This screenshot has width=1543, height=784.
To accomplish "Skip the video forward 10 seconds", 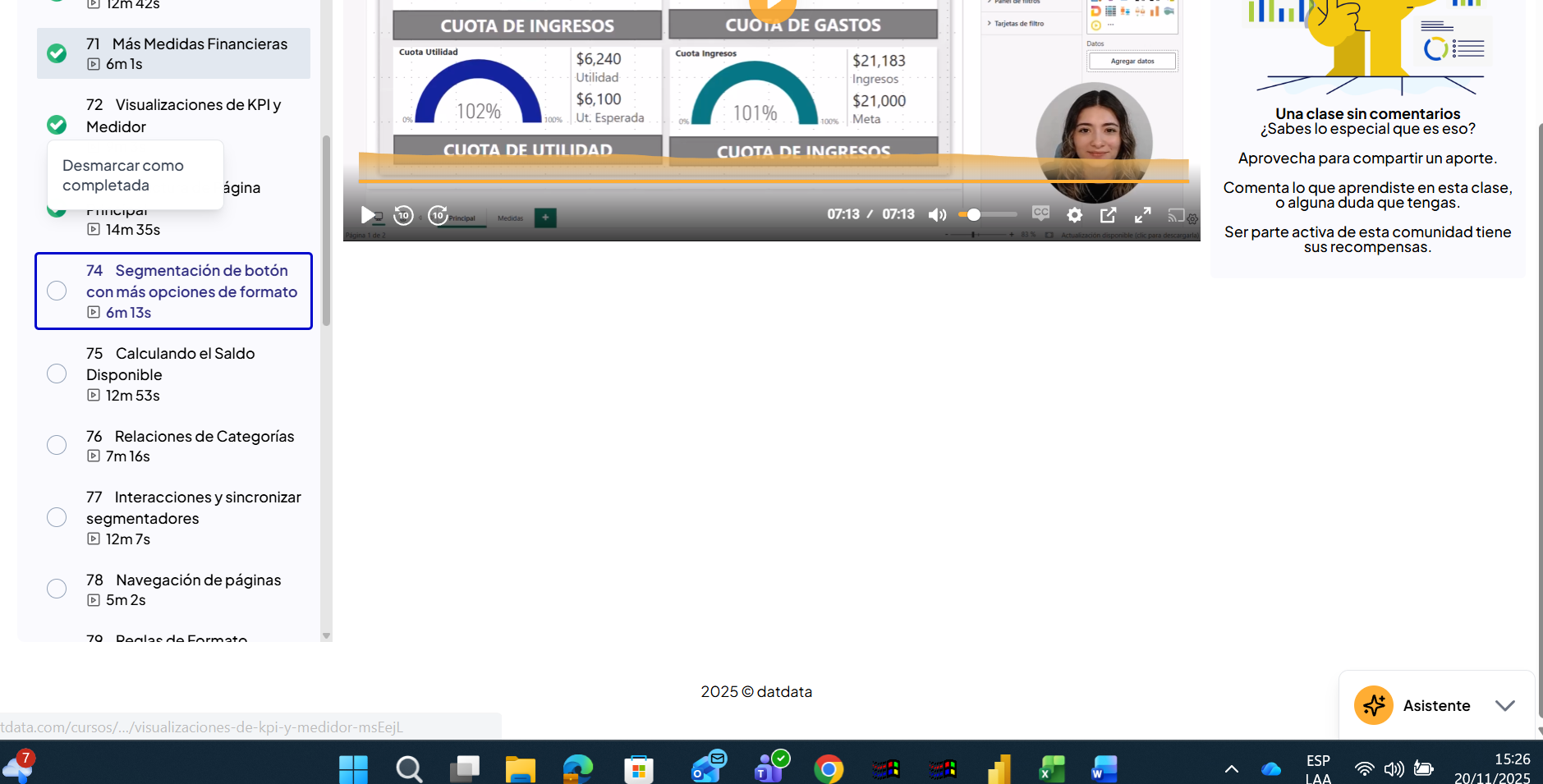I will (x=438, y=215).
